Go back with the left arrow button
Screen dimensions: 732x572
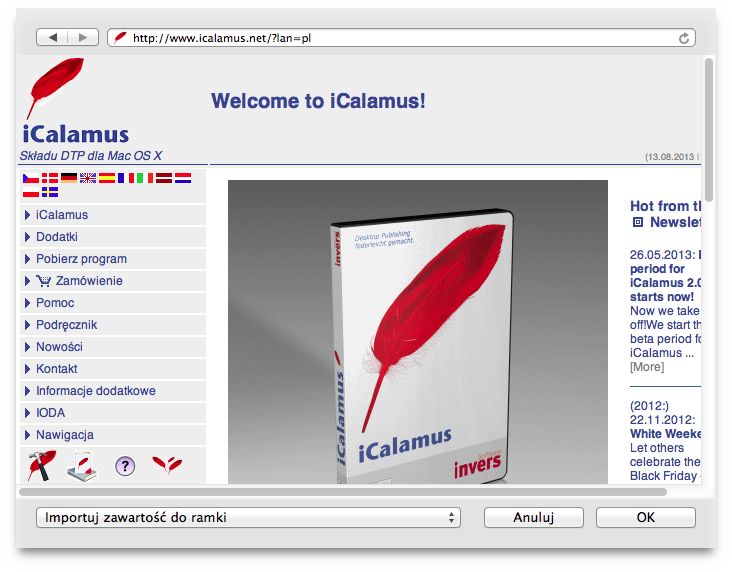click(52, 37)
